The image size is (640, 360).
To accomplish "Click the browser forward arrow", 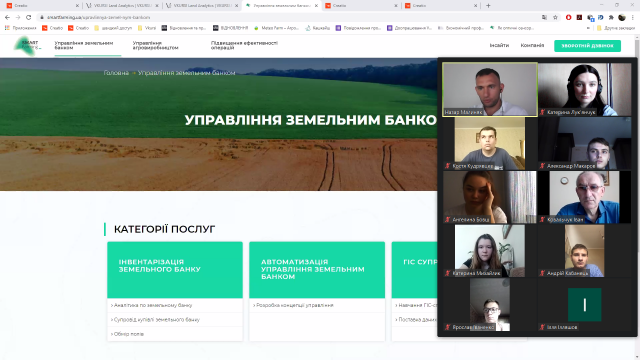I will (x=18, y=17).
